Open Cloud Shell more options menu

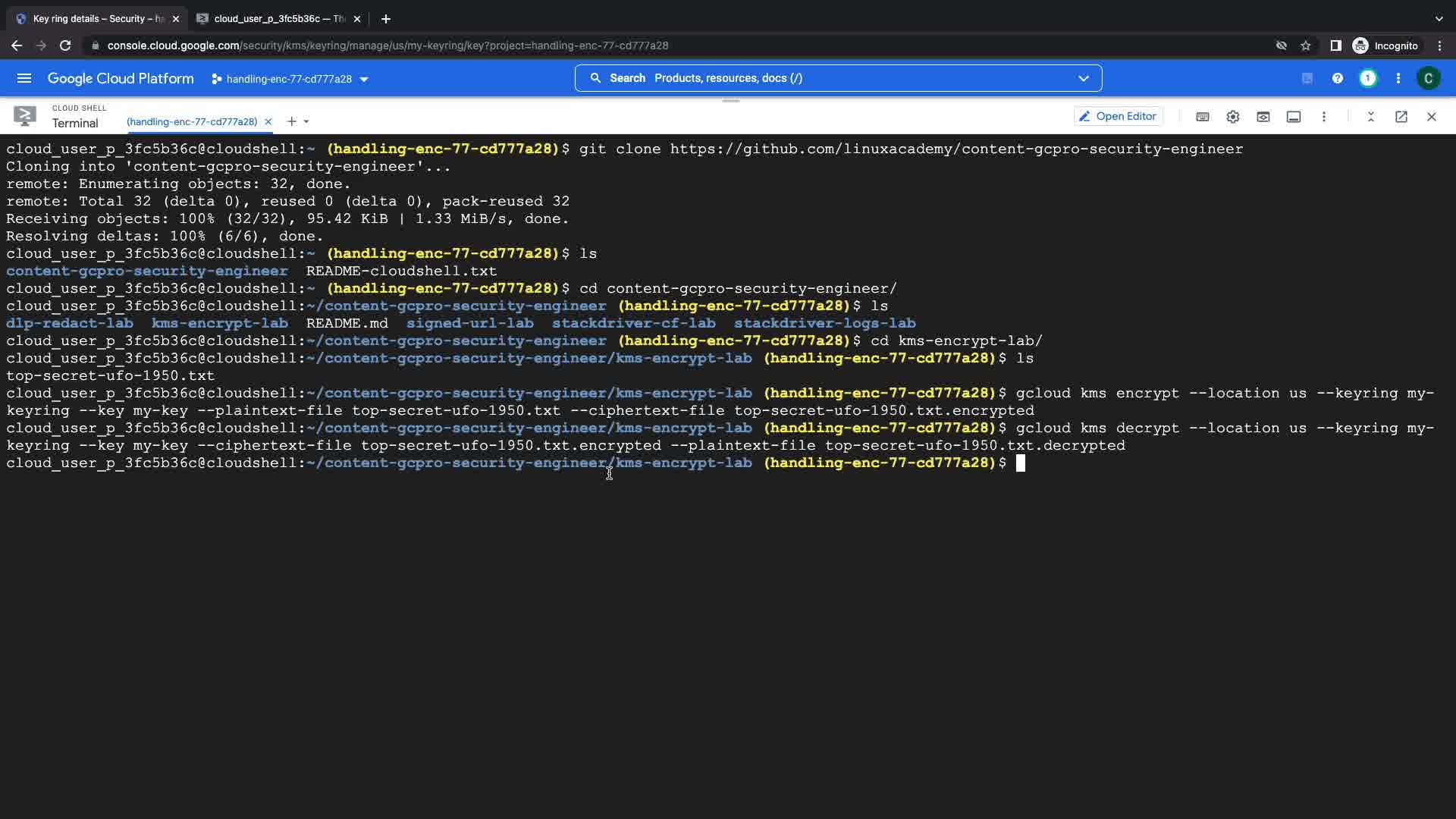click(x=1323, y=117)
